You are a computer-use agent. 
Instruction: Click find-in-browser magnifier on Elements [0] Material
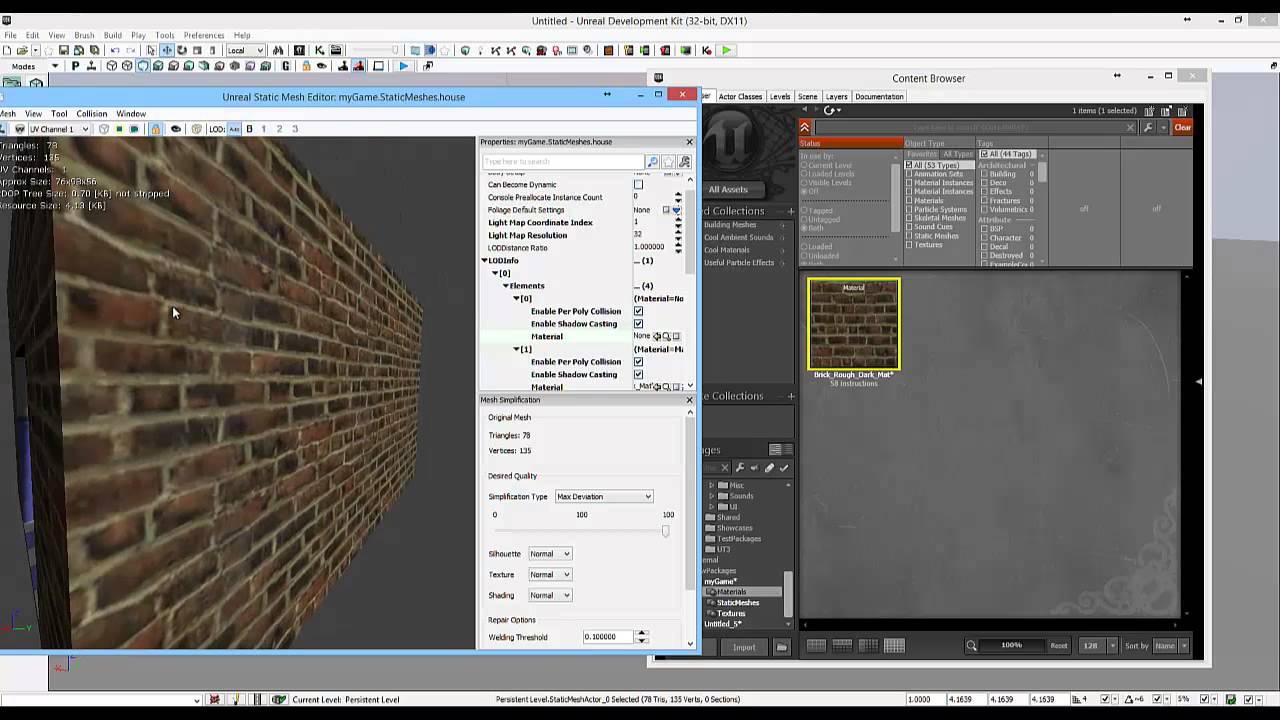(666, 337)
